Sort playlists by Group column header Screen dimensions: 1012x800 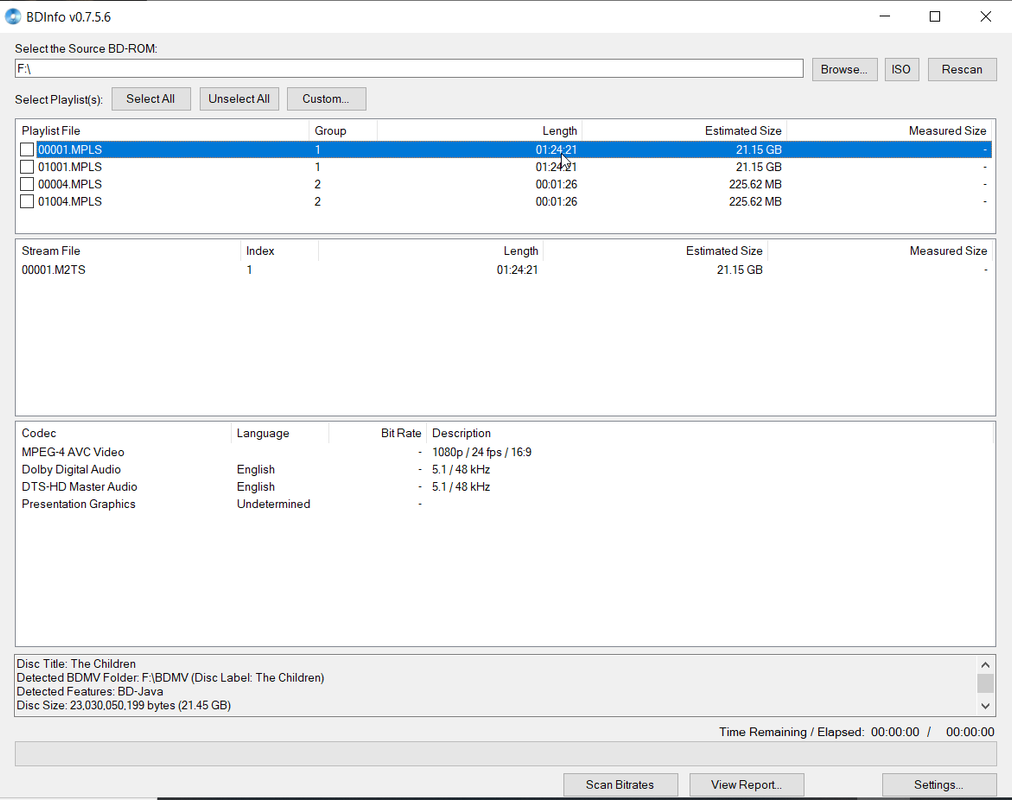[343, 130]
